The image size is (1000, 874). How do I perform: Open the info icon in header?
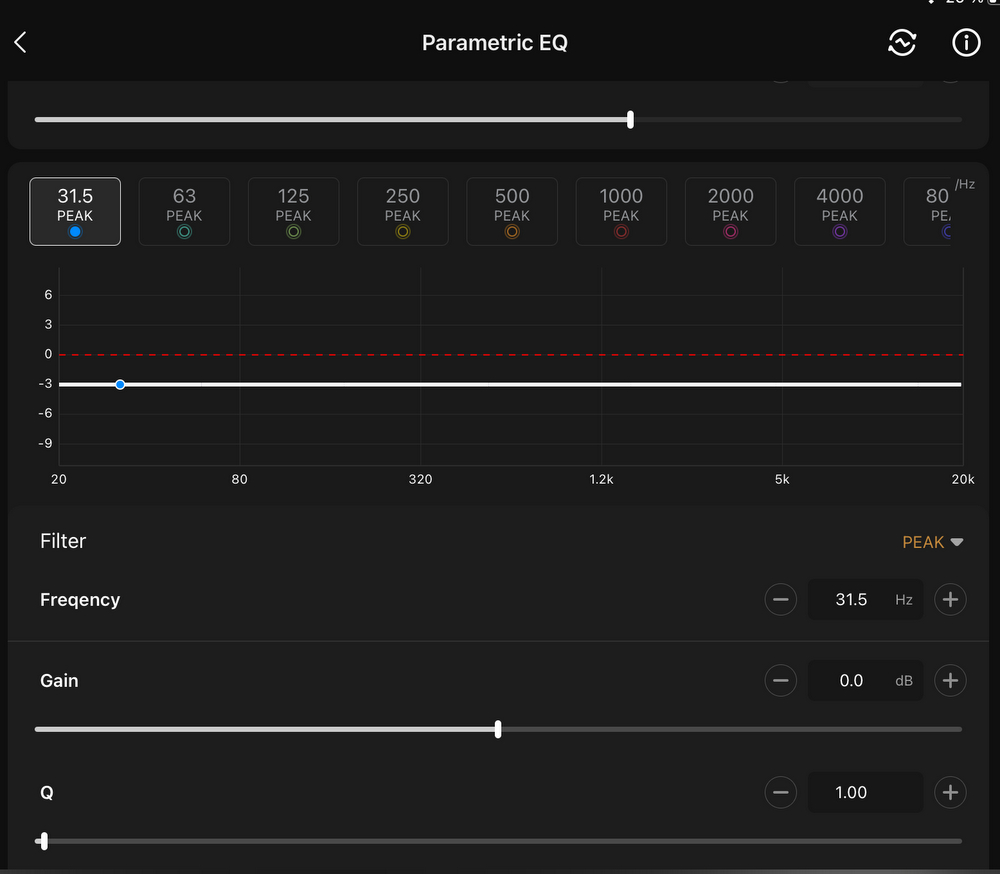coord(965,42)
